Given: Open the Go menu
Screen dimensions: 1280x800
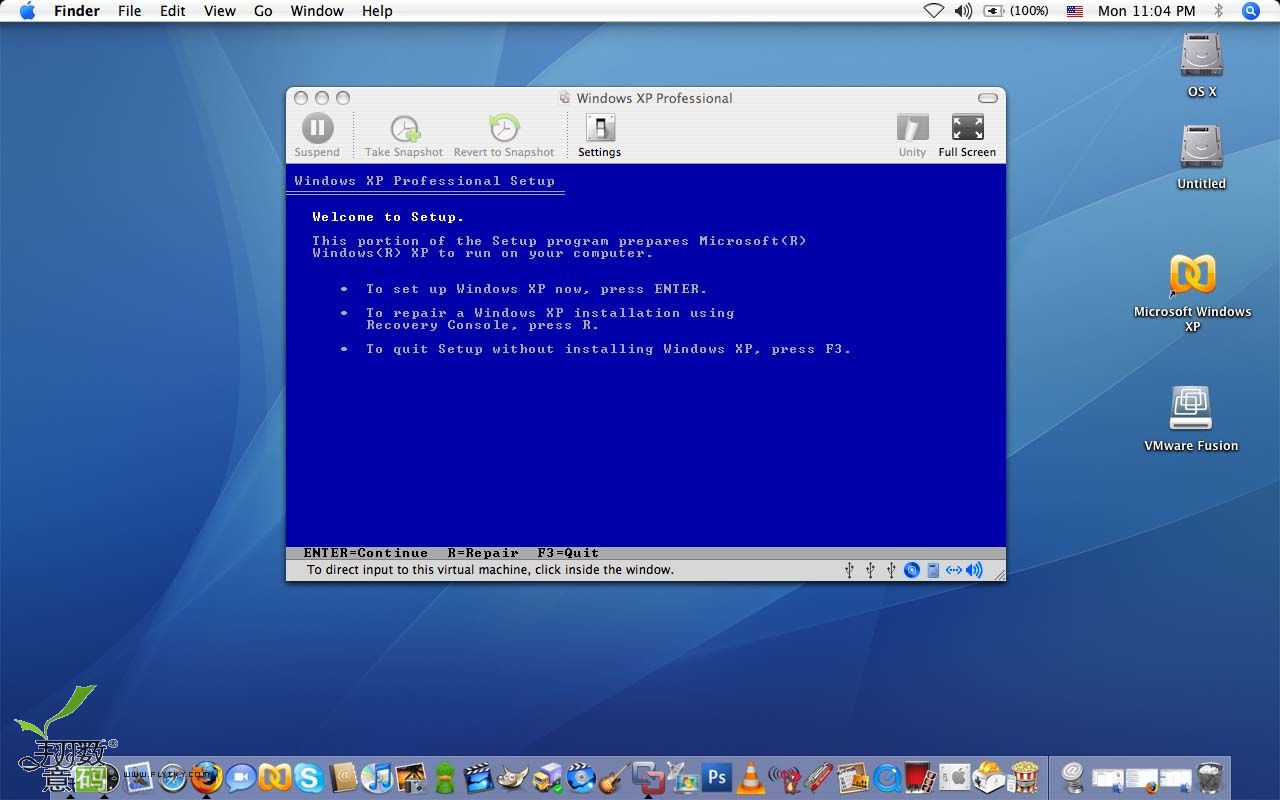Looking at the screenshot, I should (263, 11).
